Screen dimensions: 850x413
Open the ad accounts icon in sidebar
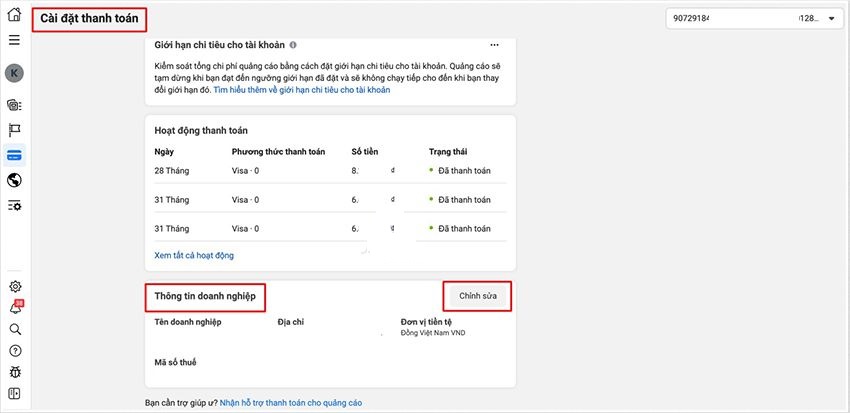15,105
